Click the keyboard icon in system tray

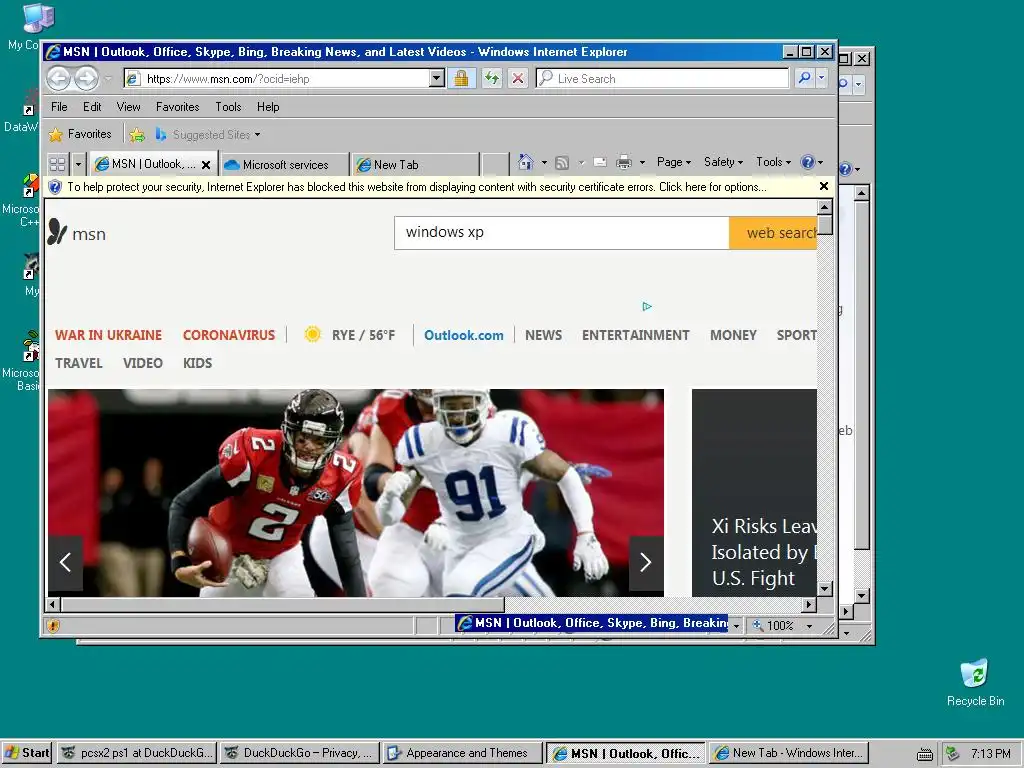[x=924, y=754]
